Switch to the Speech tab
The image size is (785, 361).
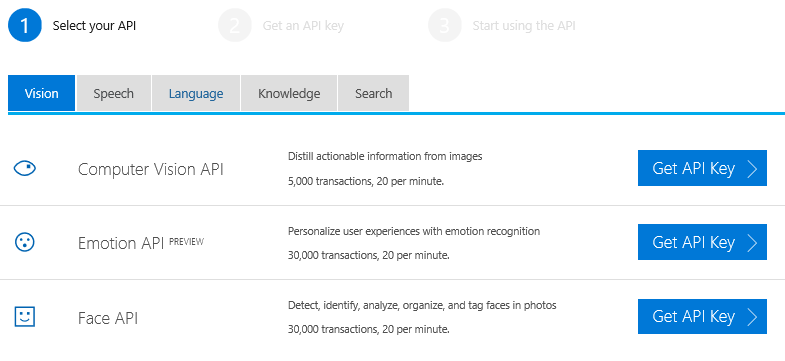tap(114, 93)
